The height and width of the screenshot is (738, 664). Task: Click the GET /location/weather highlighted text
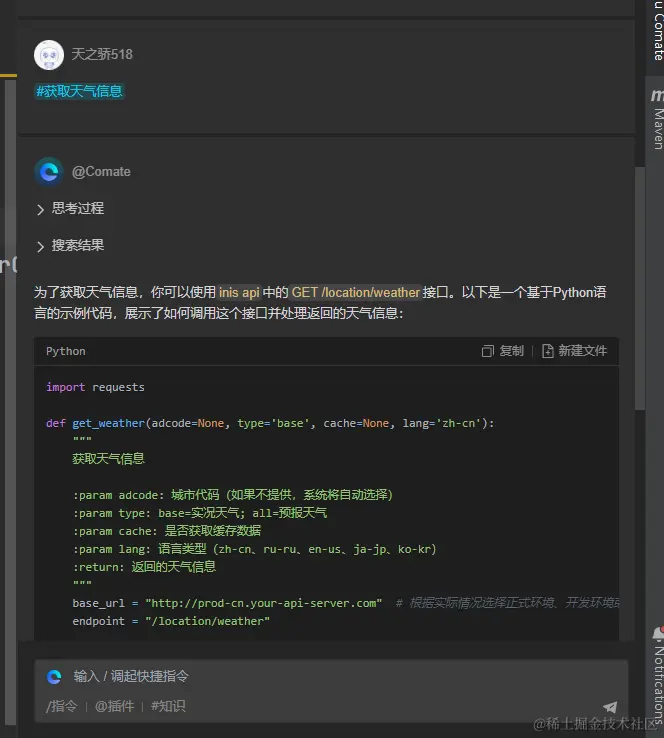[x=355, y=292]
